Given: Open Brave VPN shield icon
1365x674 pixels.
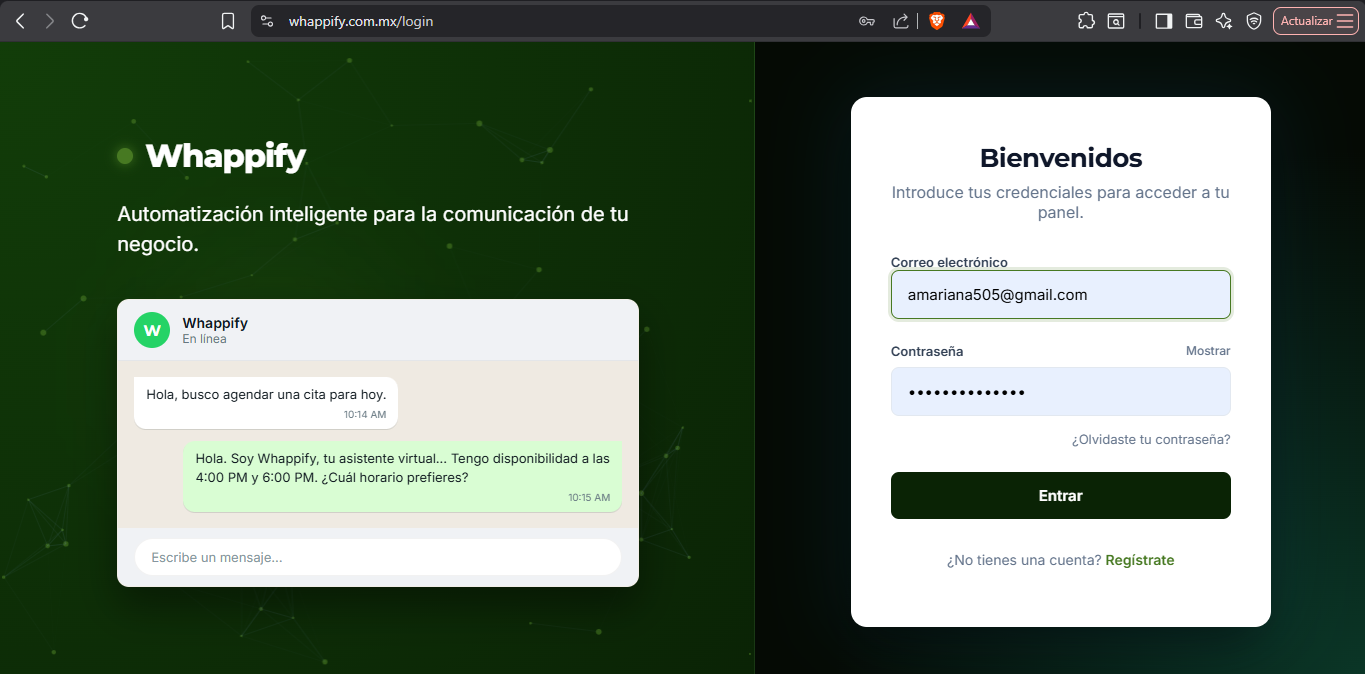Looking at the screenshot, I should pos(1254,21).
